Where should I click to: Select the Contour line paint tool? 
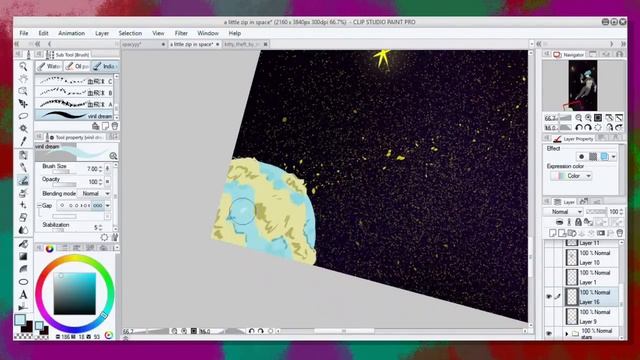(x=23, y=269)
